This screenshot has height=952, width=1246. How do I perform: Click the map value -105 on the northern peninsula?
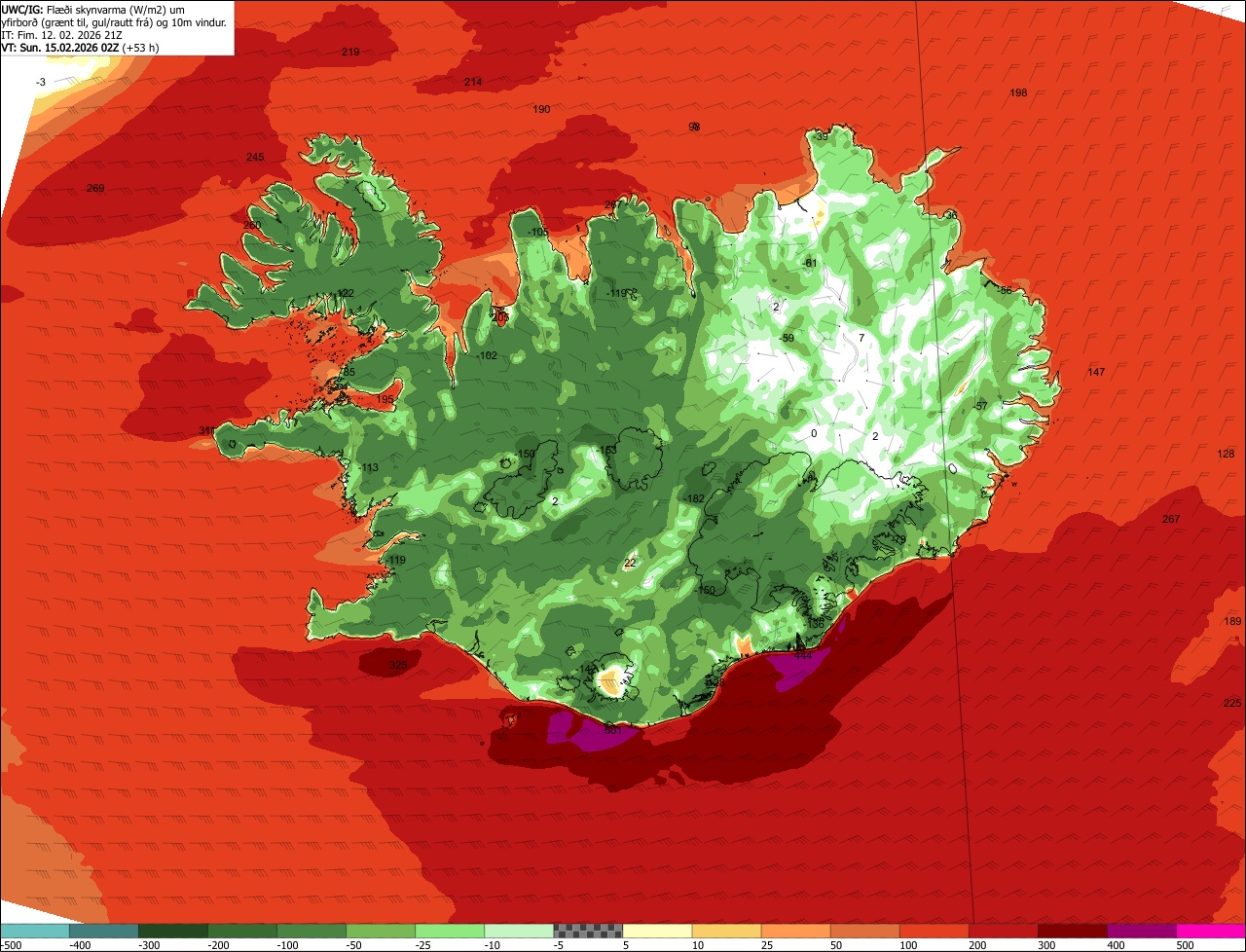click(538, 232)
